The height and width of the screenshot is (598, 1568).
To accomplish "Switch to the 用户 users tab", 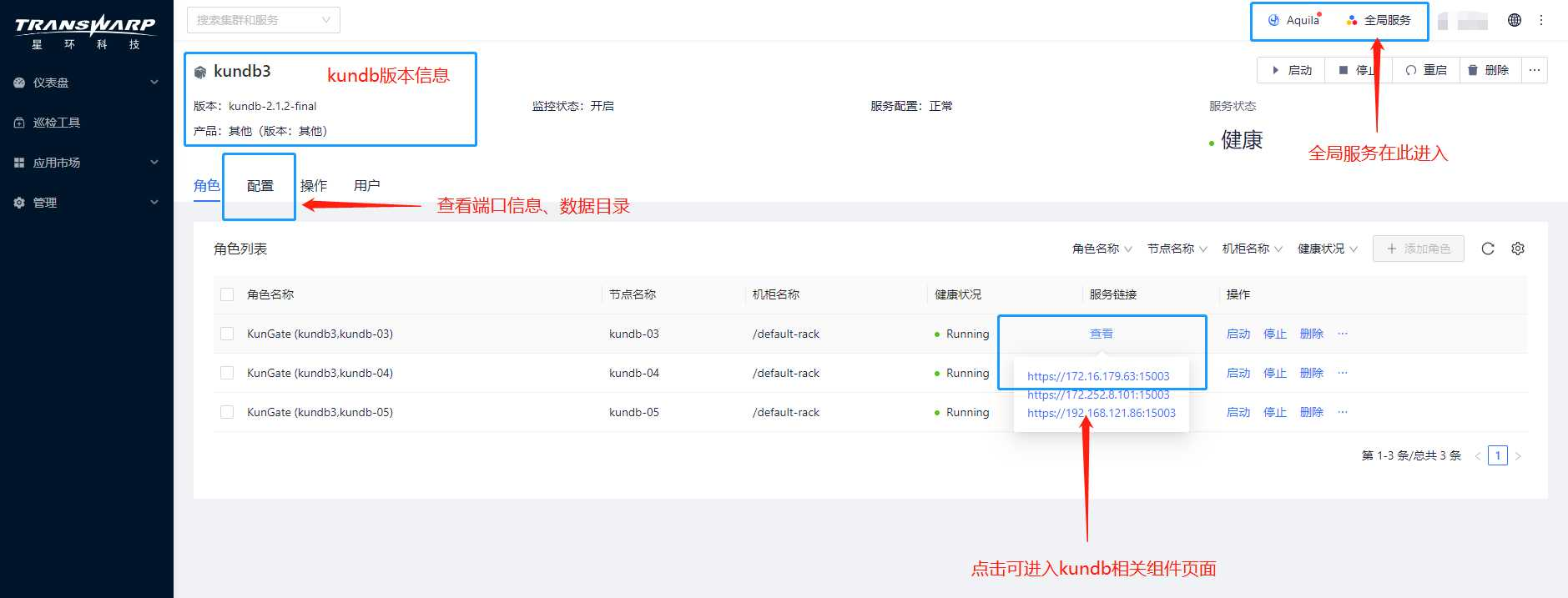I will click(367, 185).
